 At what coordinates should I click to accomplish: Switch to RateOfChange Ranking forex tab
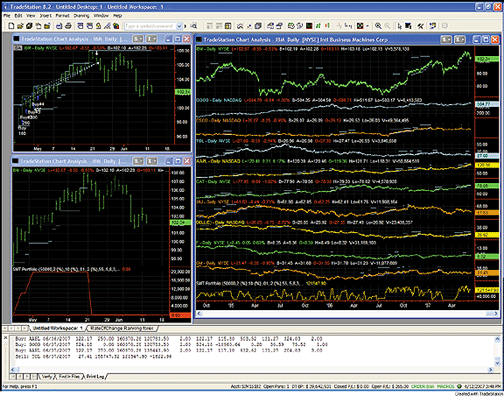[x=122, y=328]
